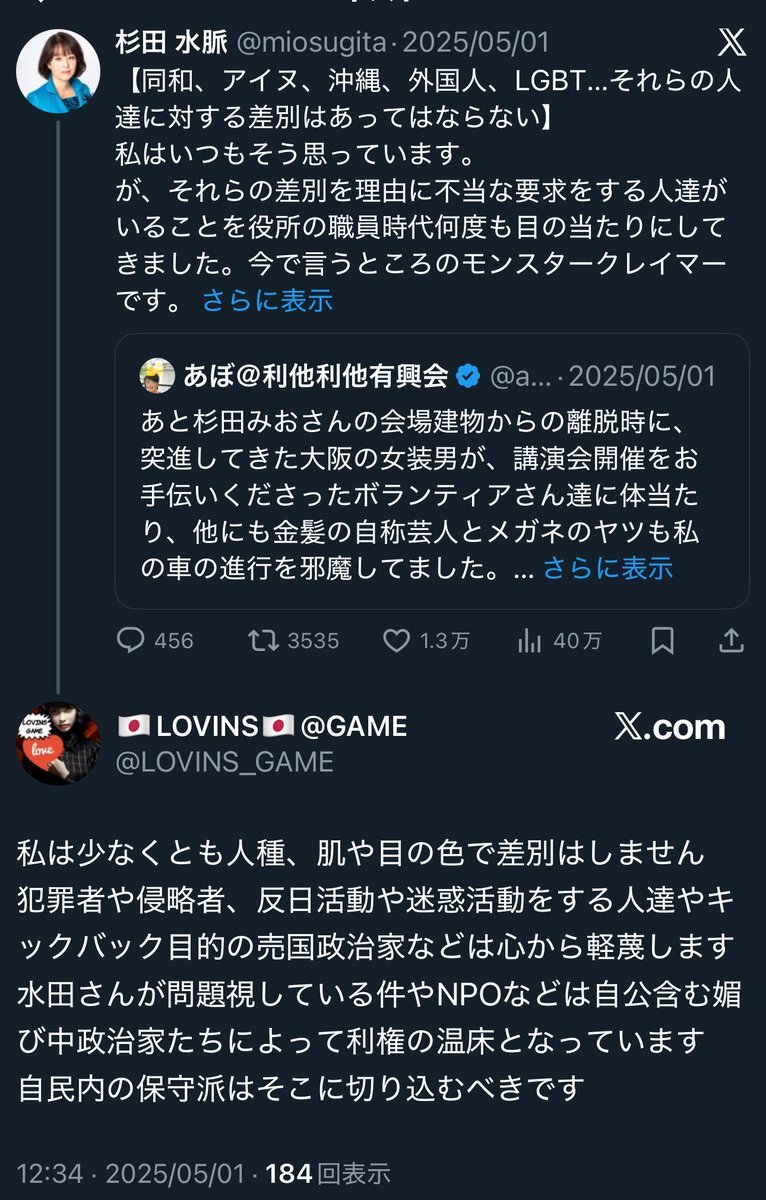Screen dimensions: 766x1200
Task: Click the blue verified badge on quoted tweet
Action: coord(467,376)
